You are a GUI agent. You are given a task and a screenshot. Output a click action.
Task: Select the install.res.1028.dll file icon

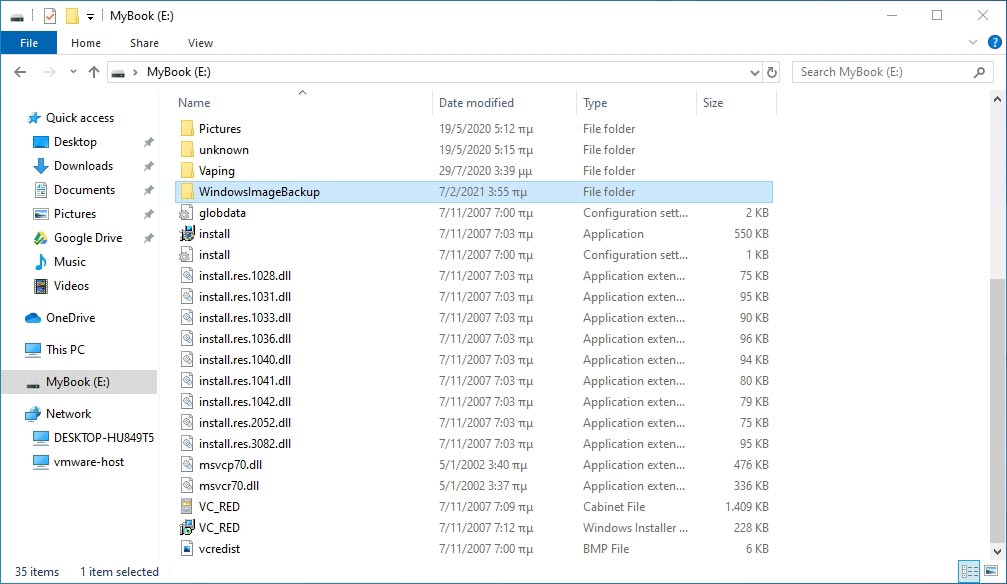tap(186, 276)
